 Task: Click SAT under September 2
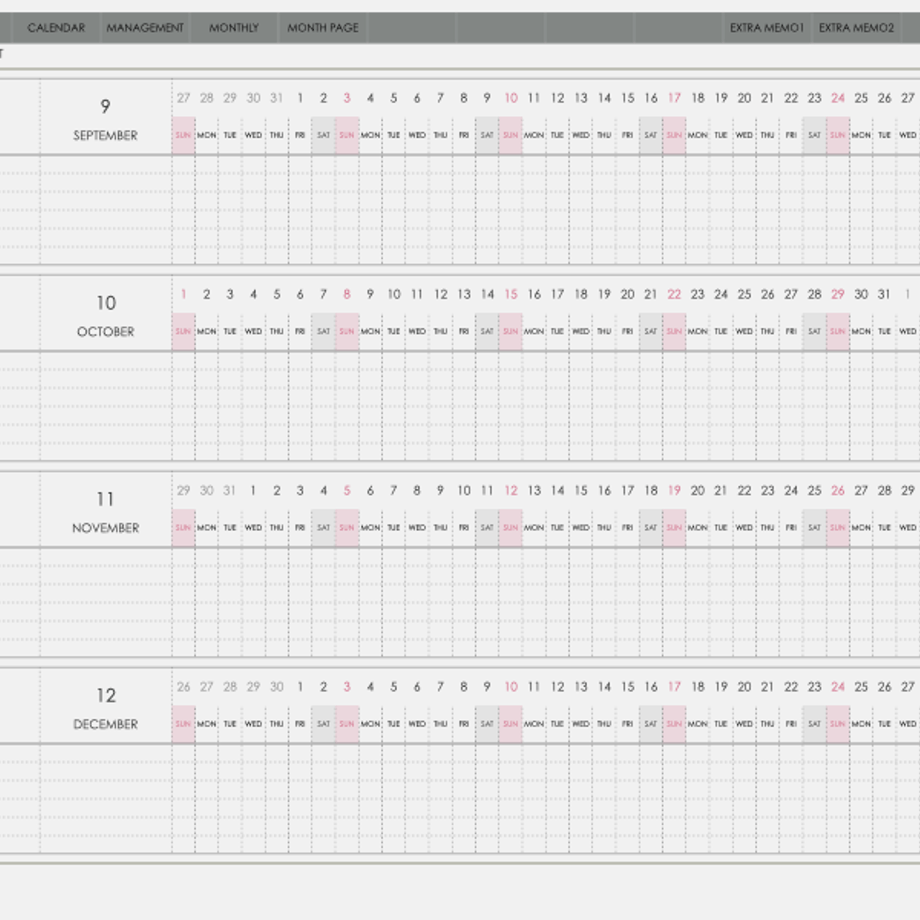coord(323,136)
